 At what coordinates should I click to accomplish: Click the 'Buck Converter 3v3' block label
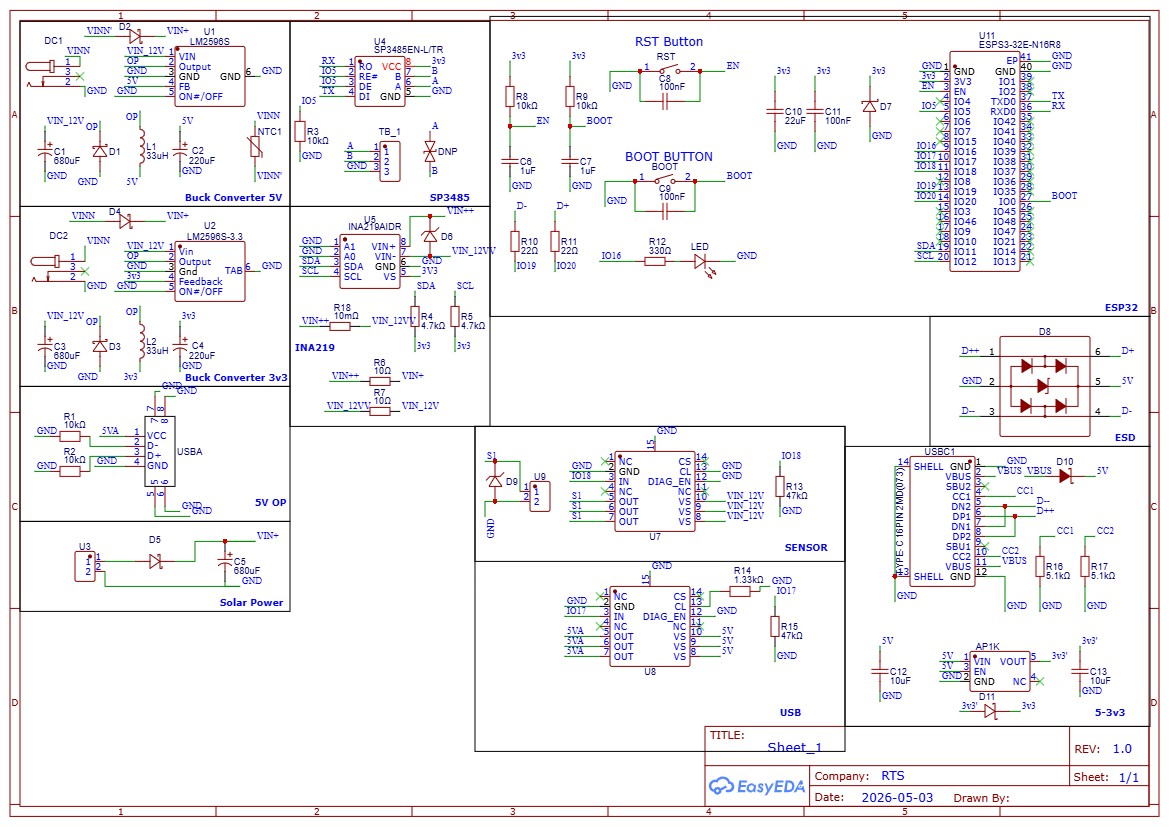click(x=236, y=377)
